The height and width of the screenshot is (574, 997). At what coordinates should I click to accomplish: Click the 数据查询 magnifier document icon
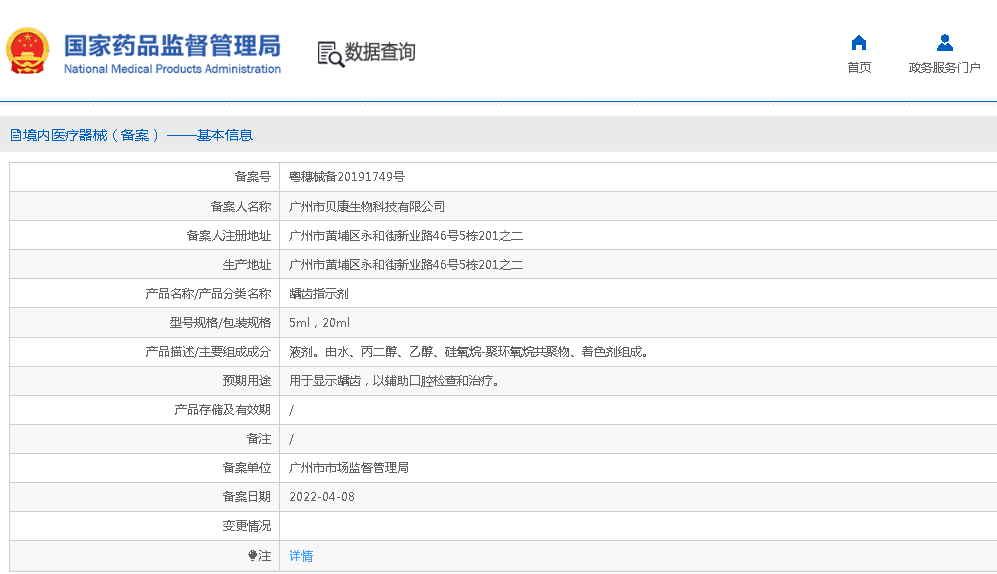[x=330, y=54]
